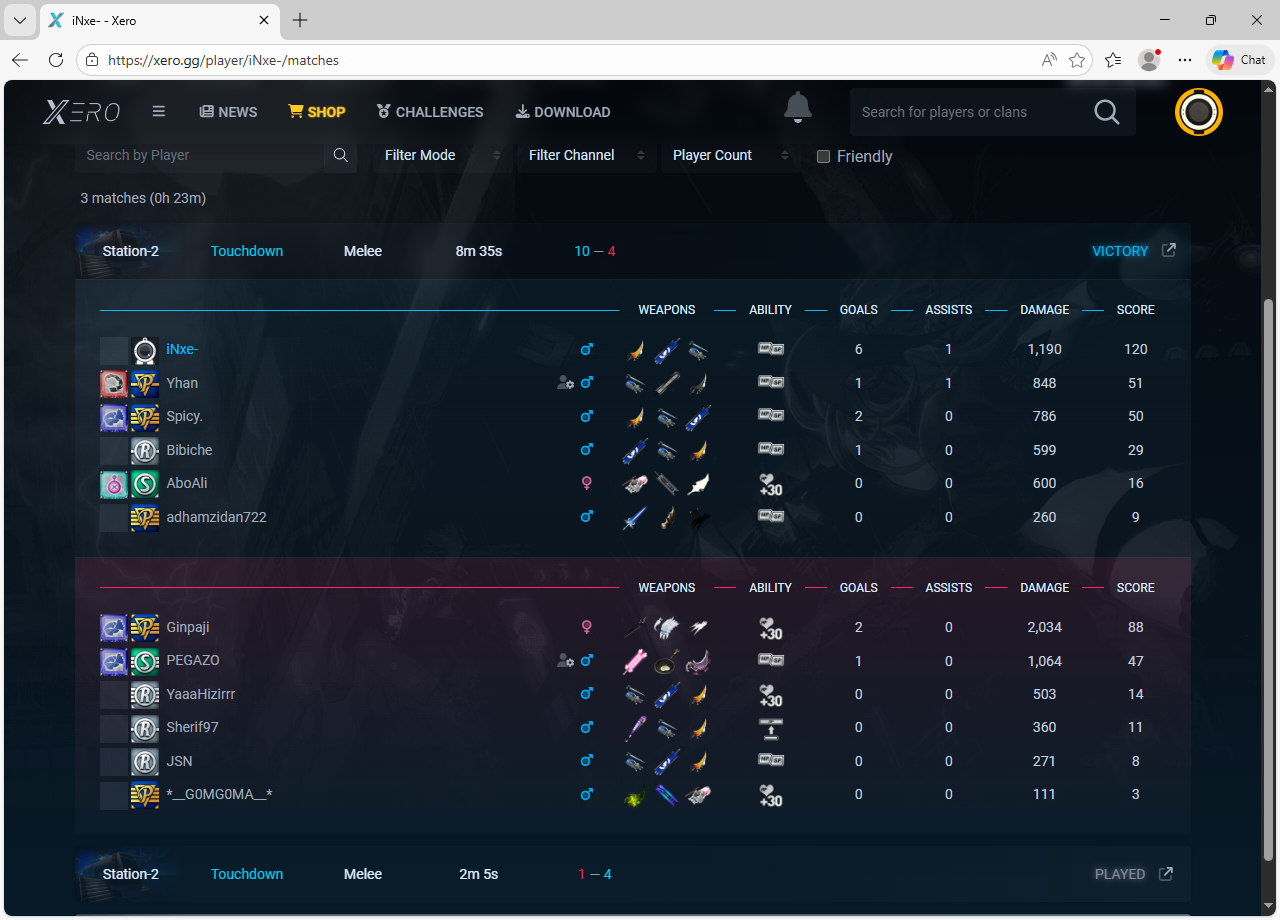Open the Player Count dropdown

point(730,155)
